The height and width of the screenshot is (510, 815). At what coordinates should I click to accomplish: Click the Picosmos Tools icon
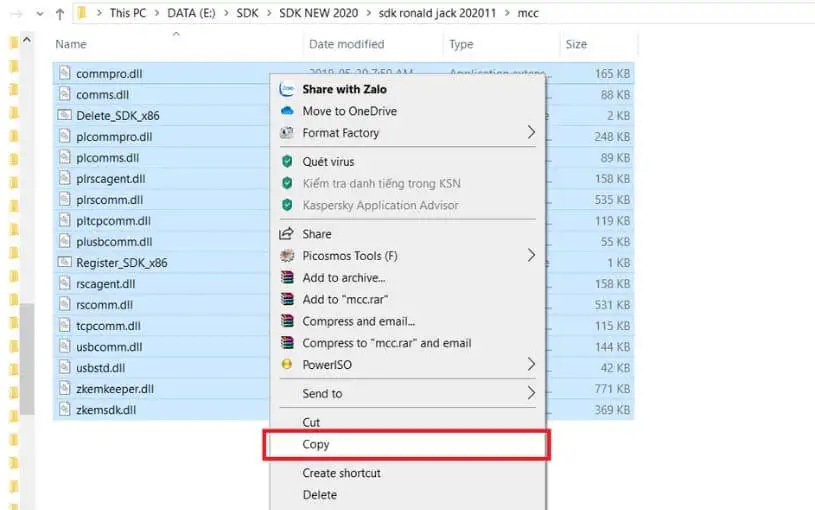pyautogui.click(x=287, y=256)
